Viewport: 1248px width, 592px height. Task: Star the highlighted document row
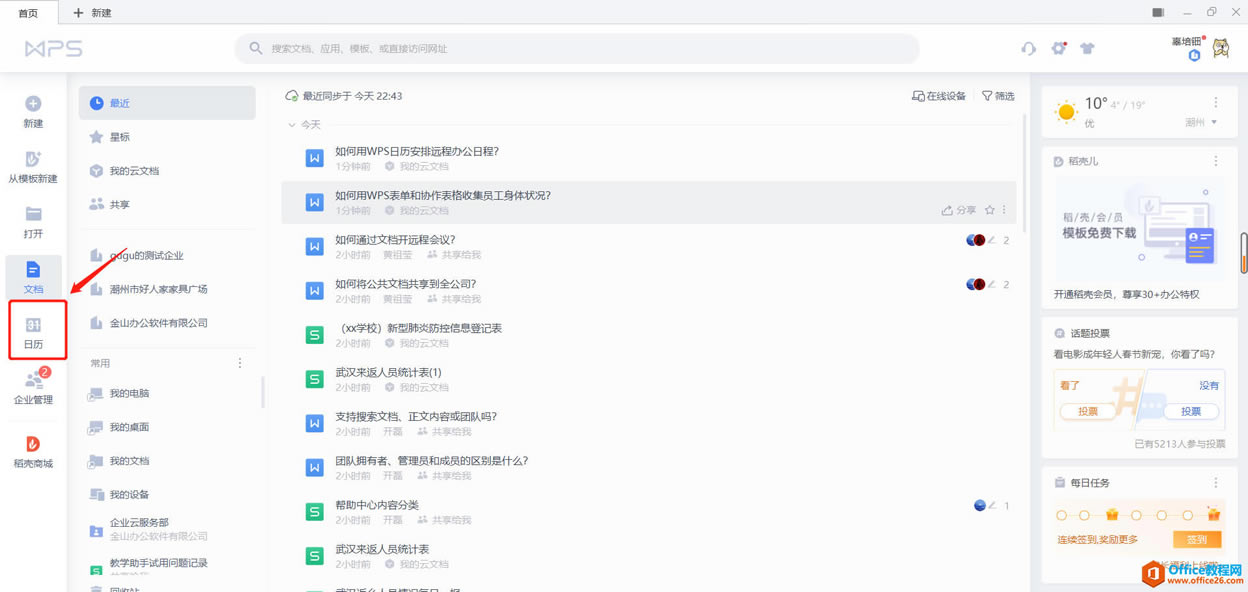(990, 211)
